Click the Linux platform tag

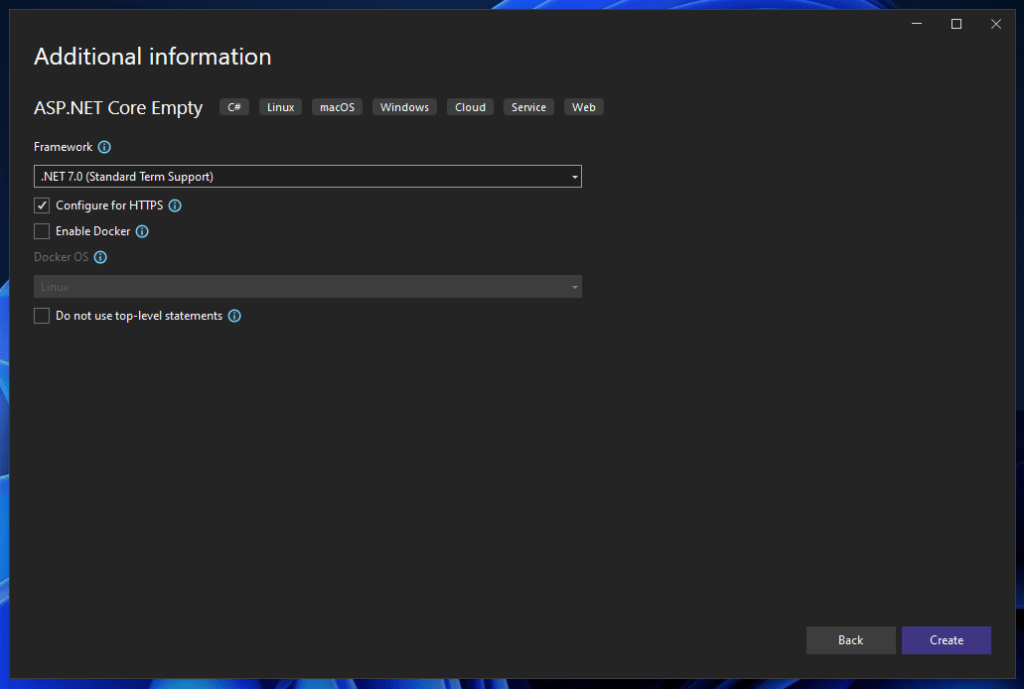pyautogui.click(x=280, y=107)
